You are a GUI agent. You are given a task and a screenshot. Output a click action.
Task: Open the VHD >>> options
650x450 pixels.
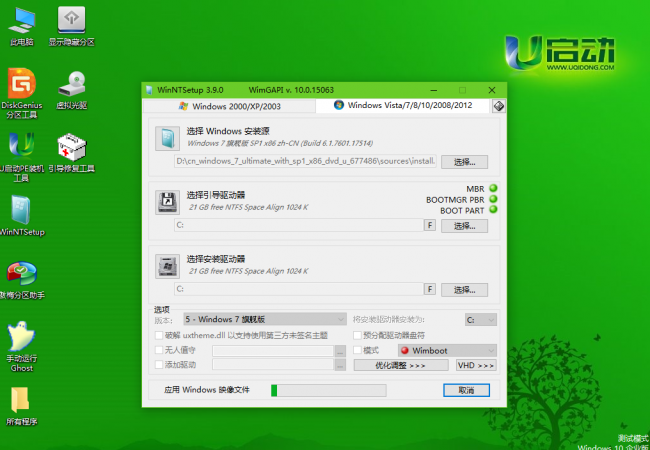476,365
